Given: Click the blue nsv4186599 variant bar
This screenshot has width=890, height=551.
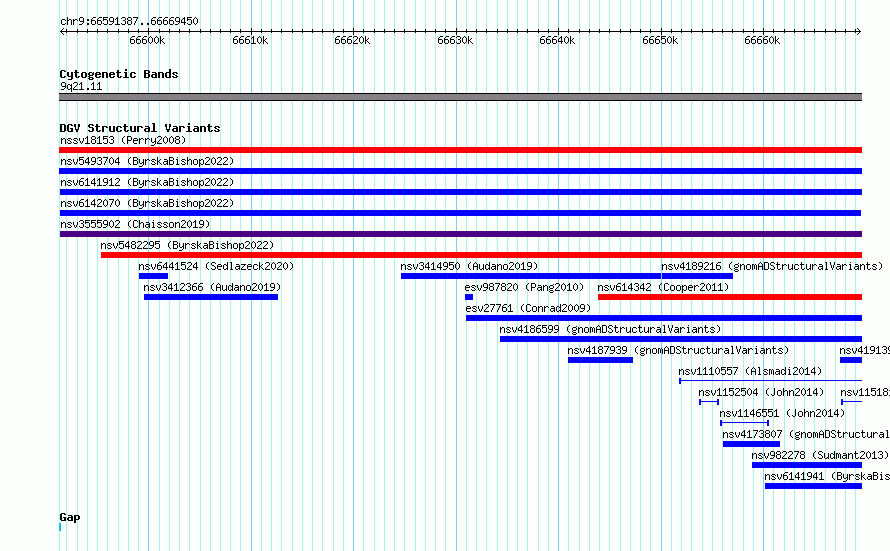Looking at the screenshot, I should [681, 339].
